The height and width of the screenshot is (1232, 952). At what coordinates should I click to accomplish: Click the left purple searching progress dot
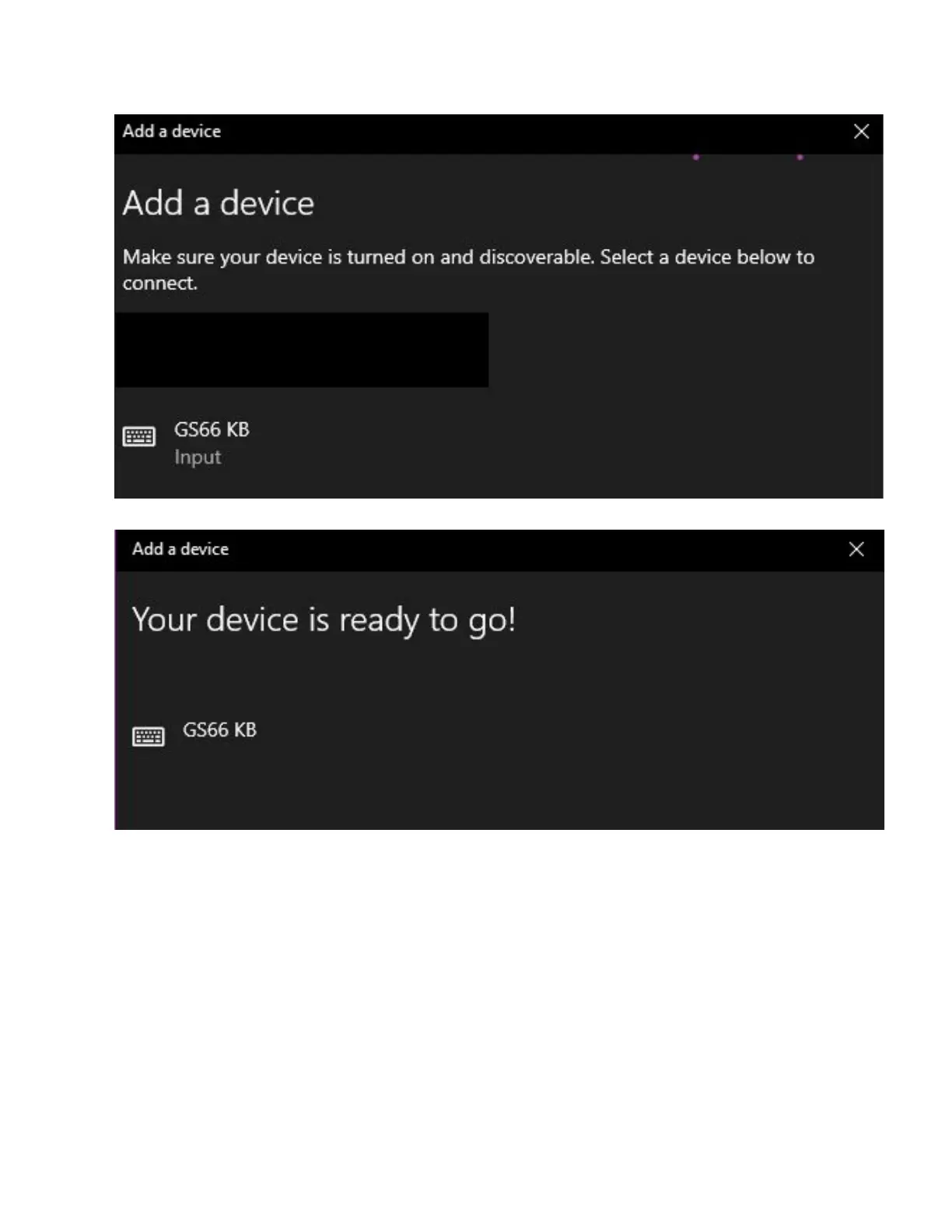(x=696, y=157)
